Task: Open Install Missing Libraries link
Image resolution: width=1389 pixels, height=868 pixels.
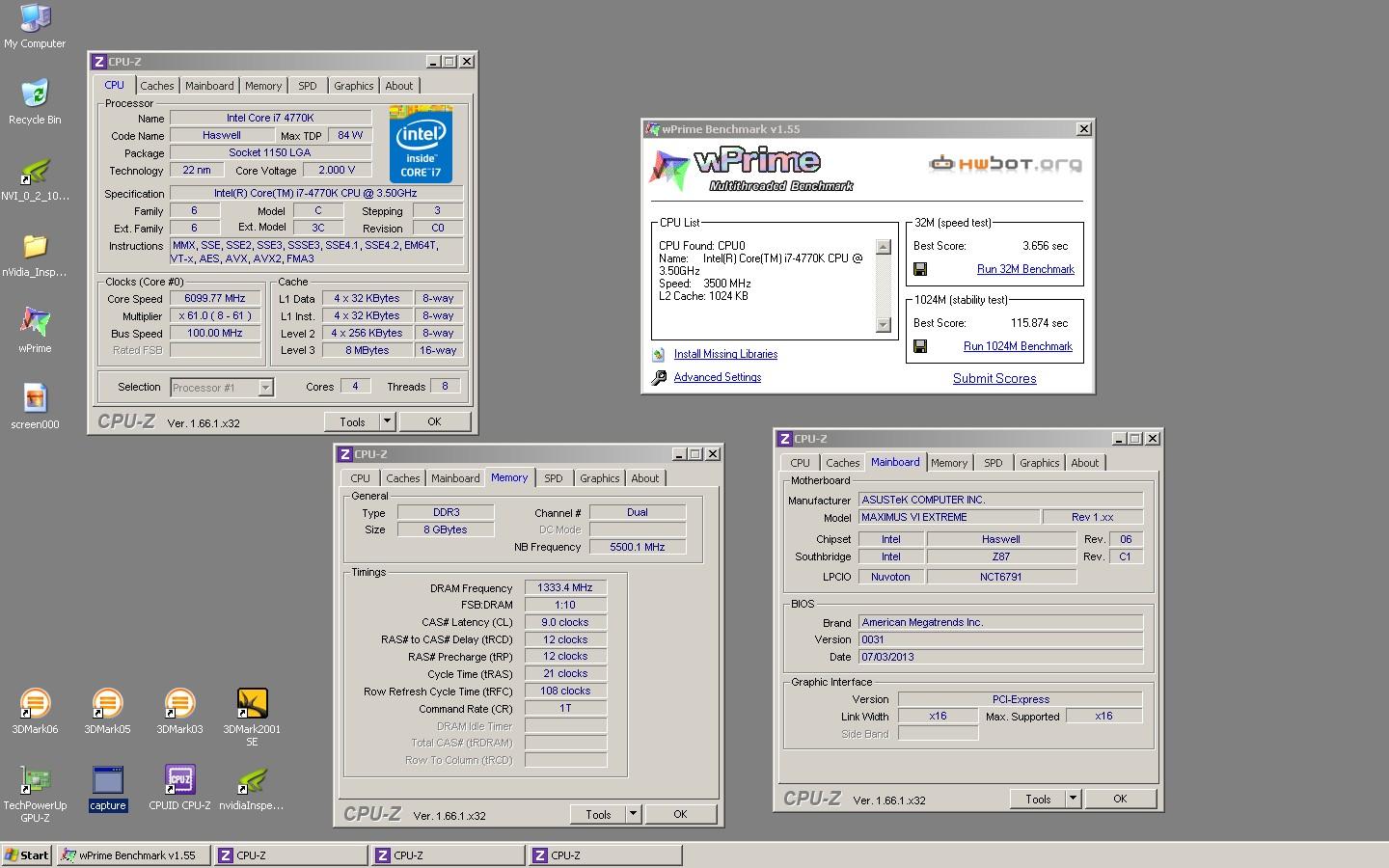Action: pos(725,354)
